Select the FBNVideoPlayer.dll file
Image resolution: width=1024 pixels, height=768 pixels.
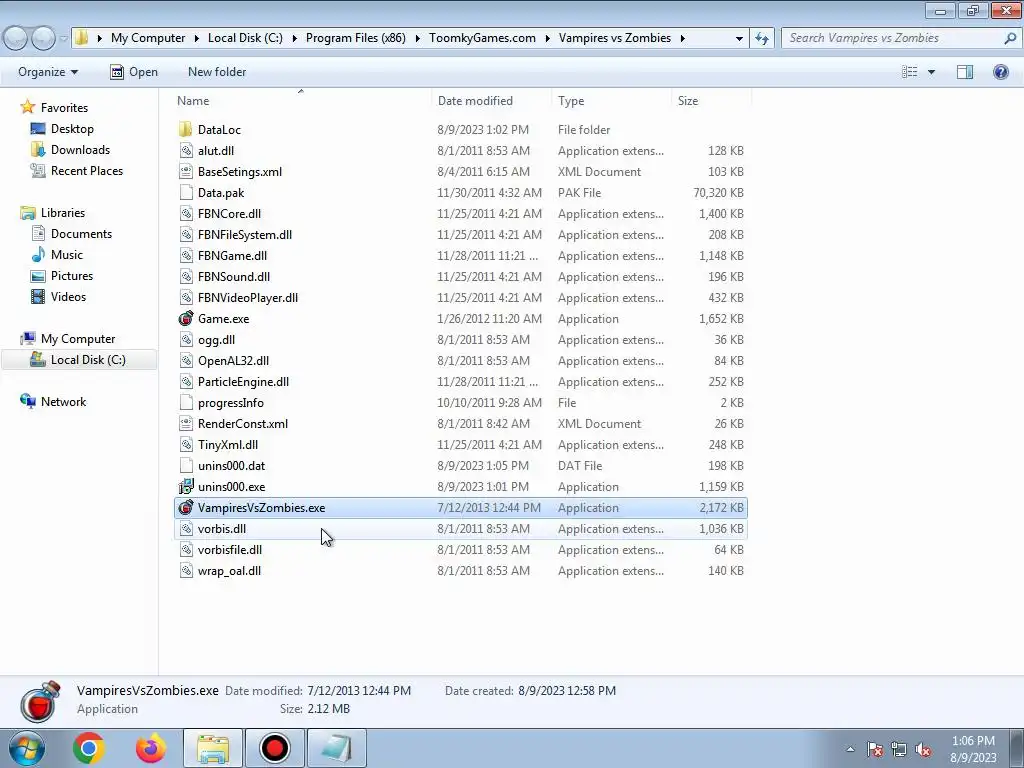(x=248, y=297)
